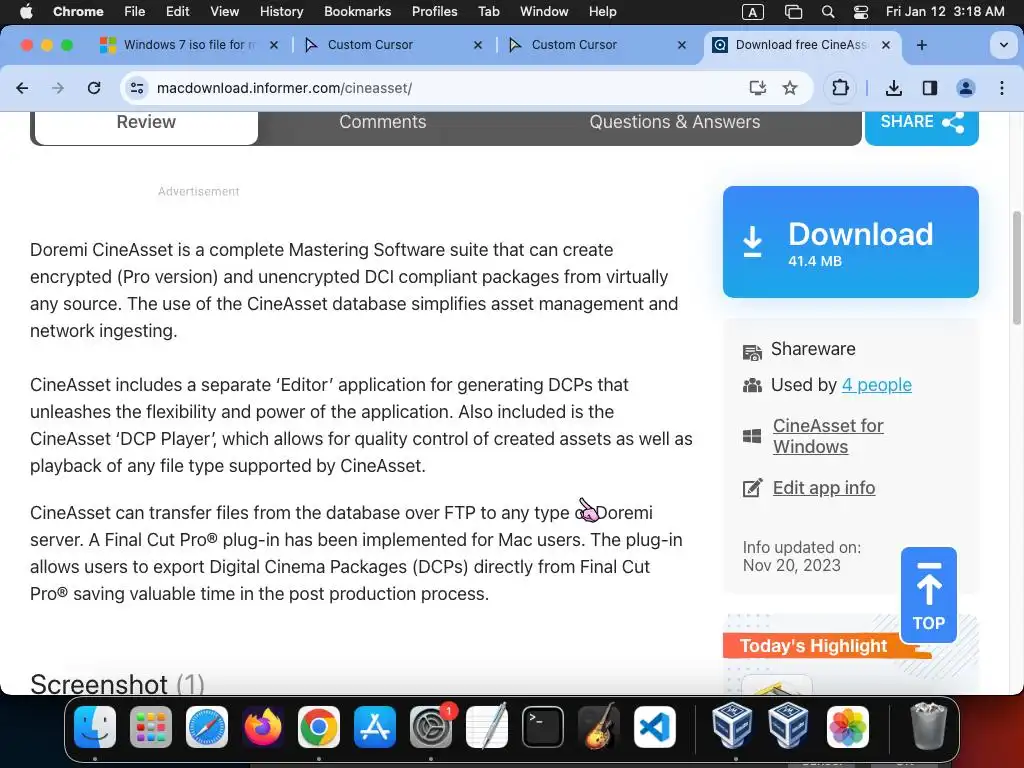Click the date and time in menu bar
Image resolution: width=1024 pixels, height=768 pixels.
click(x=945, y=11)
